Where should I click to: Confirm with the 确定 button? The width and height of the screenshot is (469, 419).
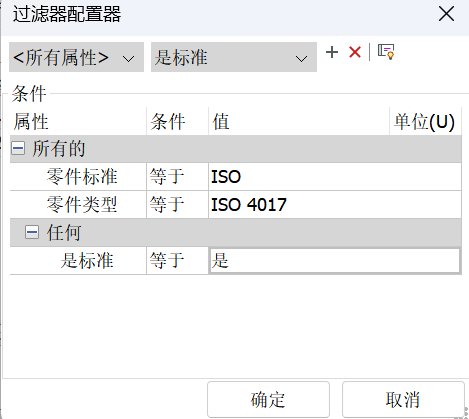(268, 399)
